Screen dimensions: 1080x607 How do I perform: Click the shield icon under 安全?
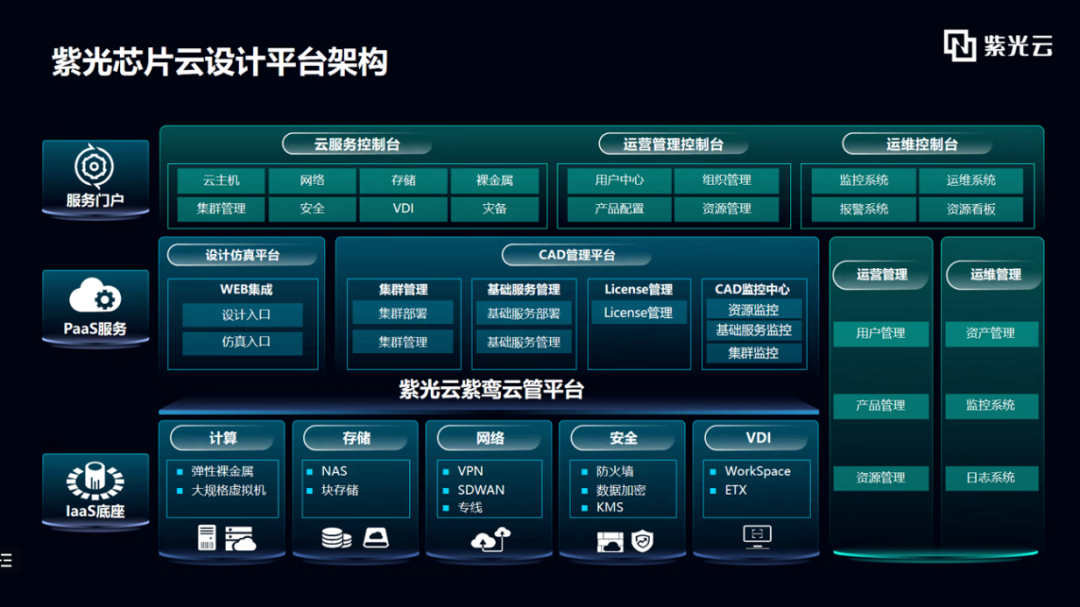[x=642, y=541]
